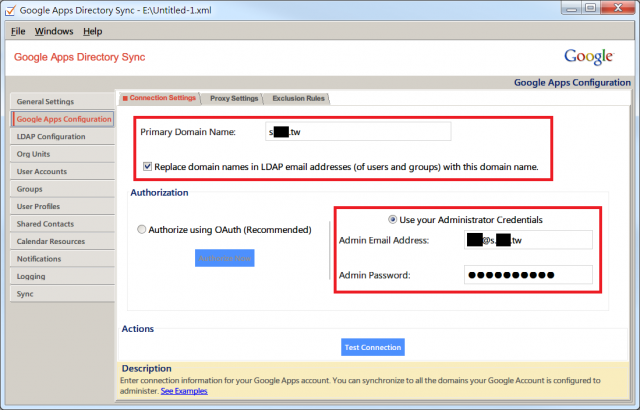The width and height of the screenshot is (640, 410).
Task: Close the Directory Sync window
Action: (x=618, y=8)
